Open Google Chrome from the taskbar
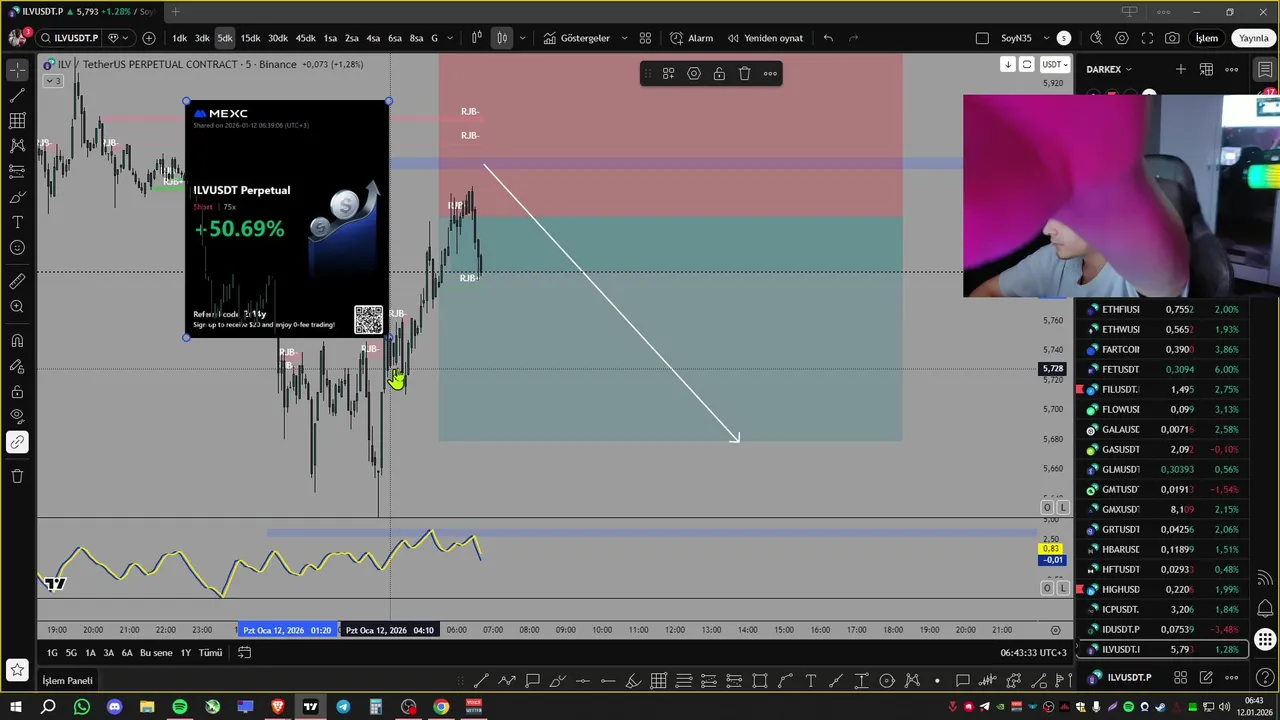The image size is (1280, 720). [x=441, y=707]
